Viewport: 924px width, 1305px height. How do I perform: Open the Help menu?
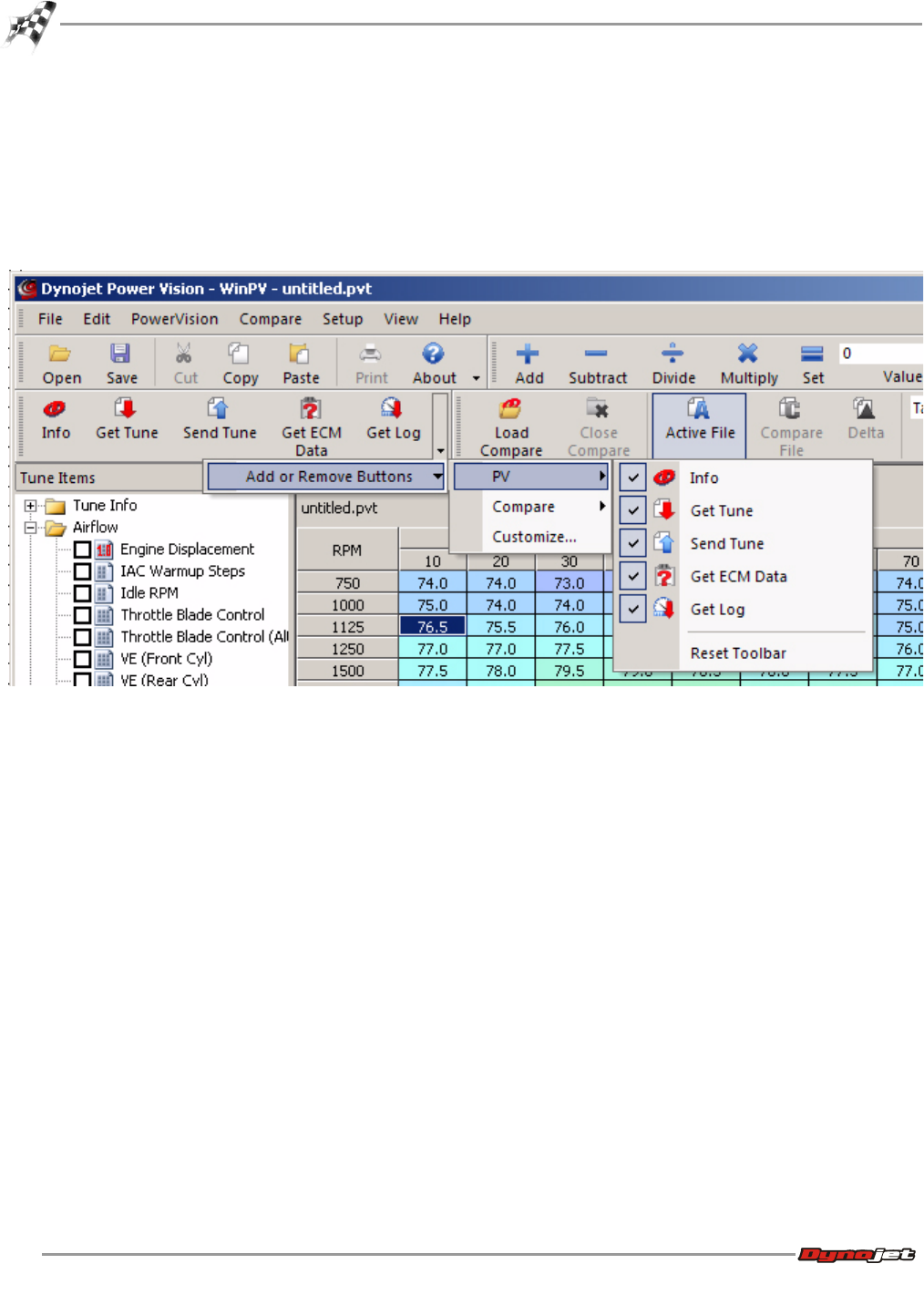[x=454, y=319]
